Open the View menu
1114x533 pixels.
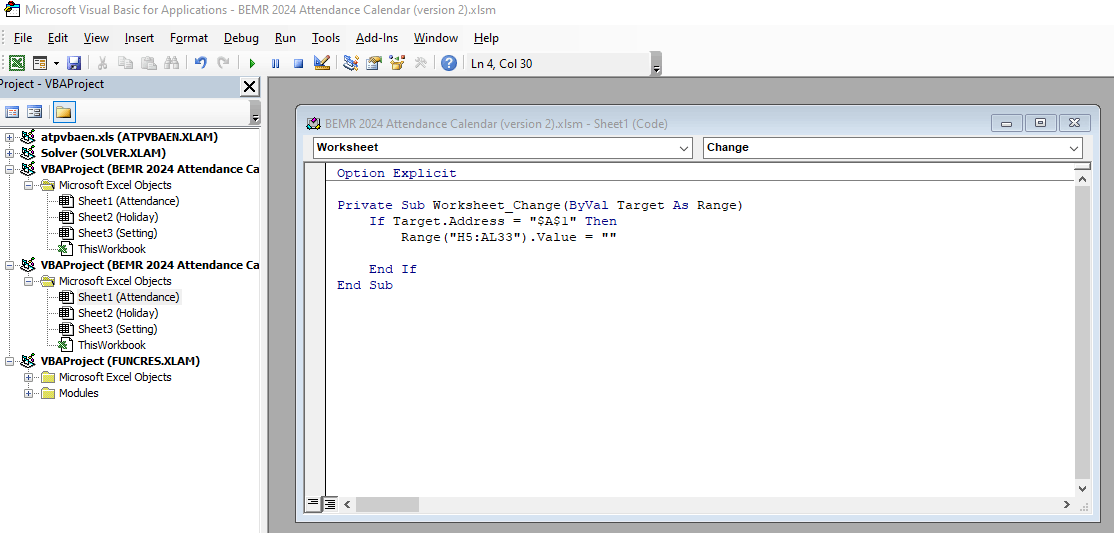click(x=96, y=38)
